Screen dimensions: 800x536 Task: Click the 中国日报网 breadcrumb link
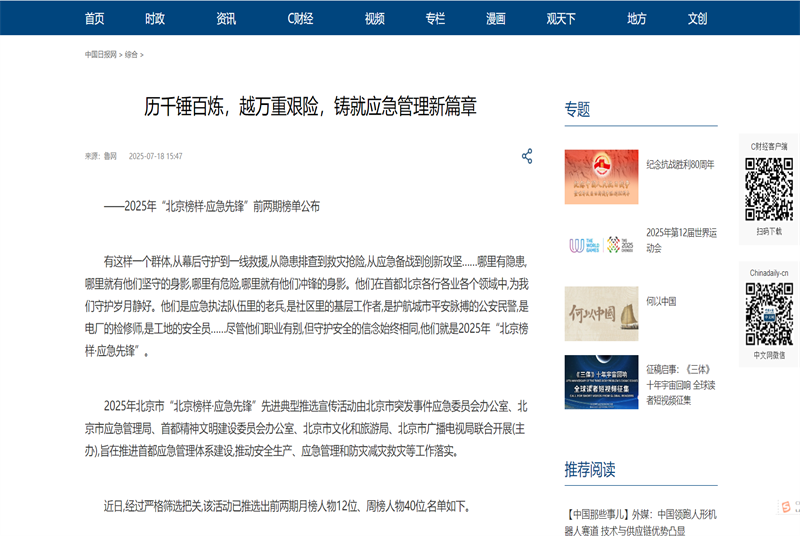(x=101, y=55)
